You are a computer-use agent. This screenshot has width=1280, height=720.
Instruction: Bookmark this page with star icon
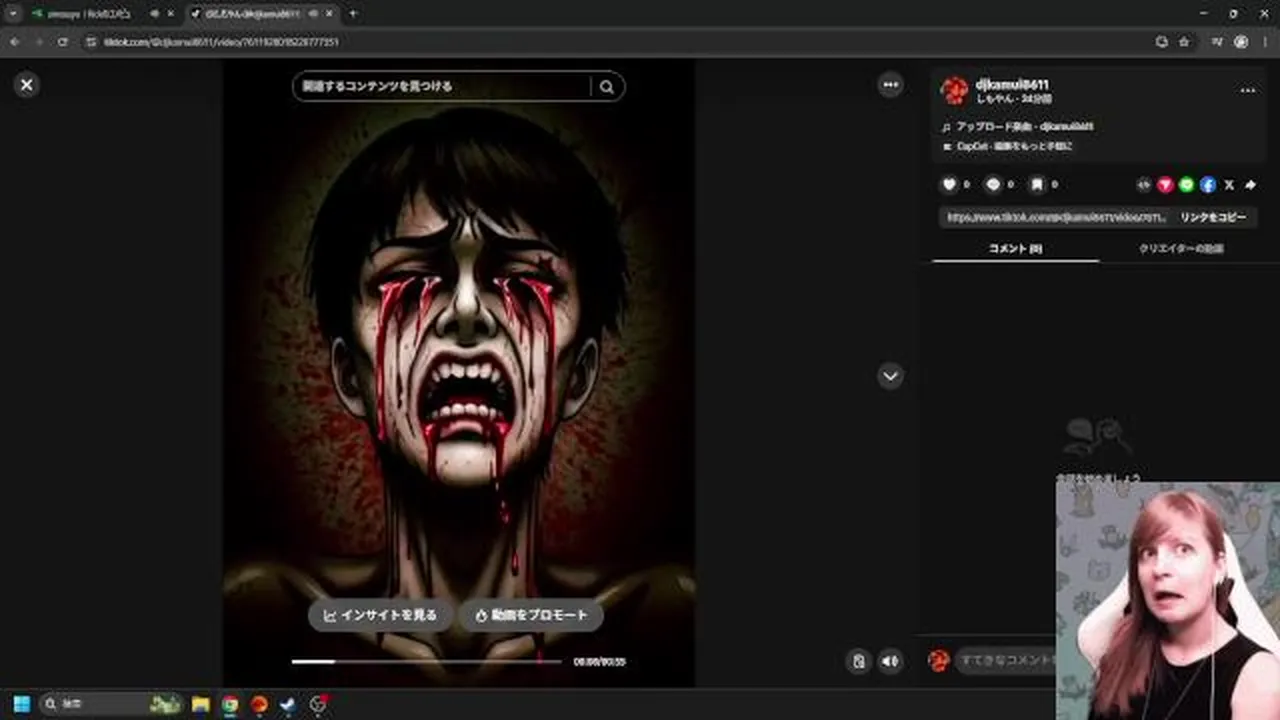click(x=1184, y=42)
